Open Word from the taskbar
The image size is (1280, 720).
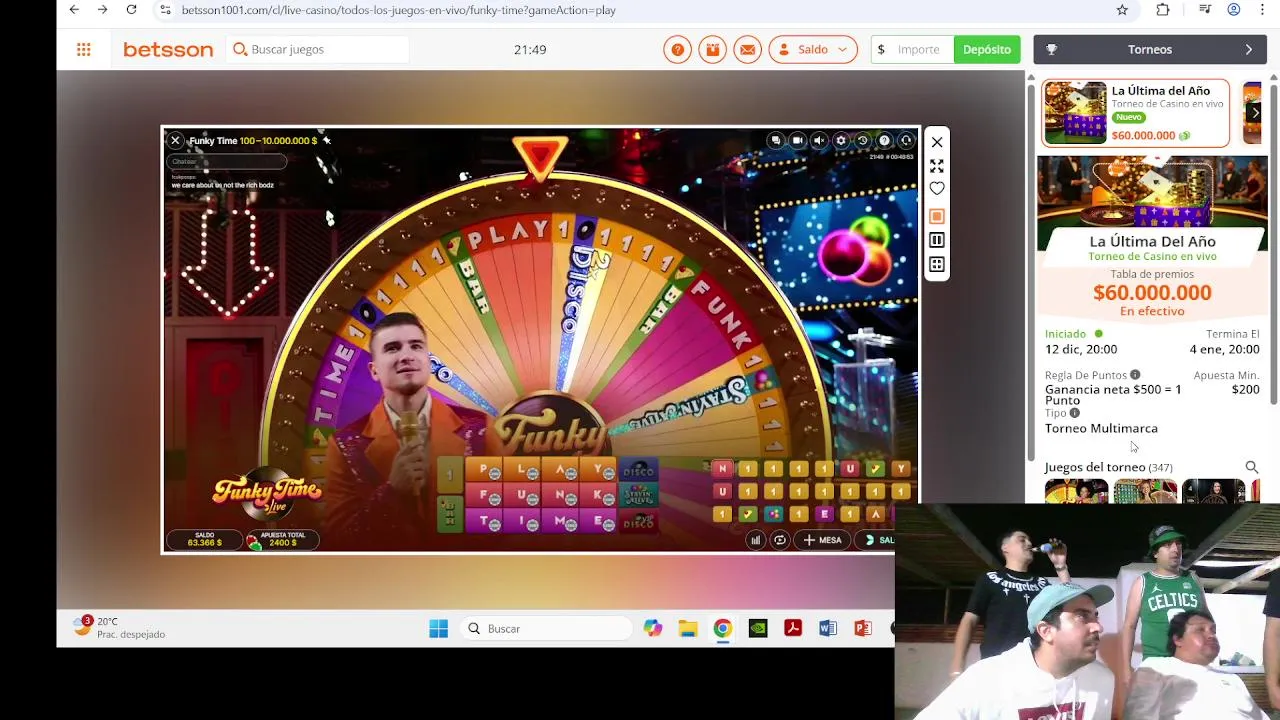click(x=828, y=628)
